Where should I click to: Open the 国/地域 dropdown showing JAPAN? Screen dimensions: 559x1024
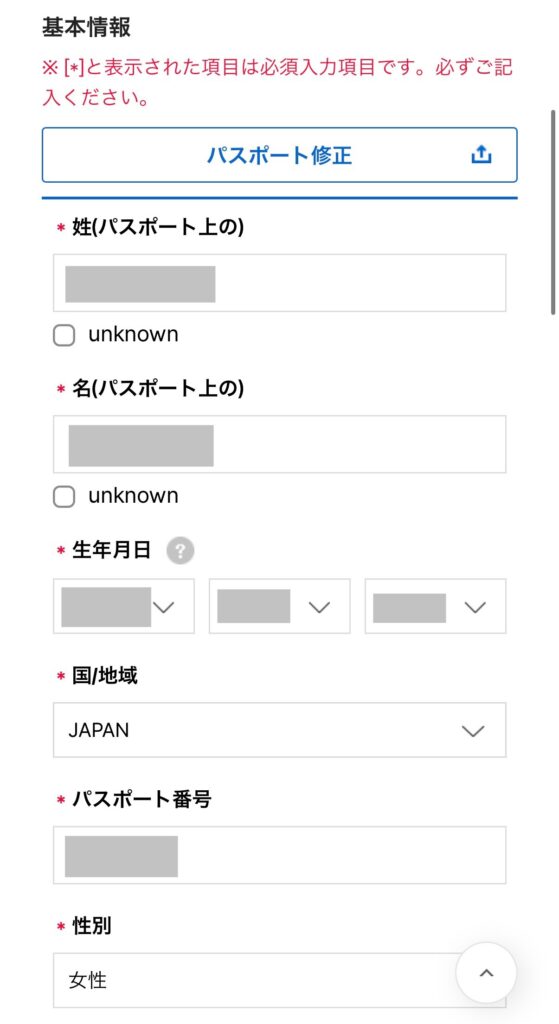pyautogui.click(x=280, y=730)
